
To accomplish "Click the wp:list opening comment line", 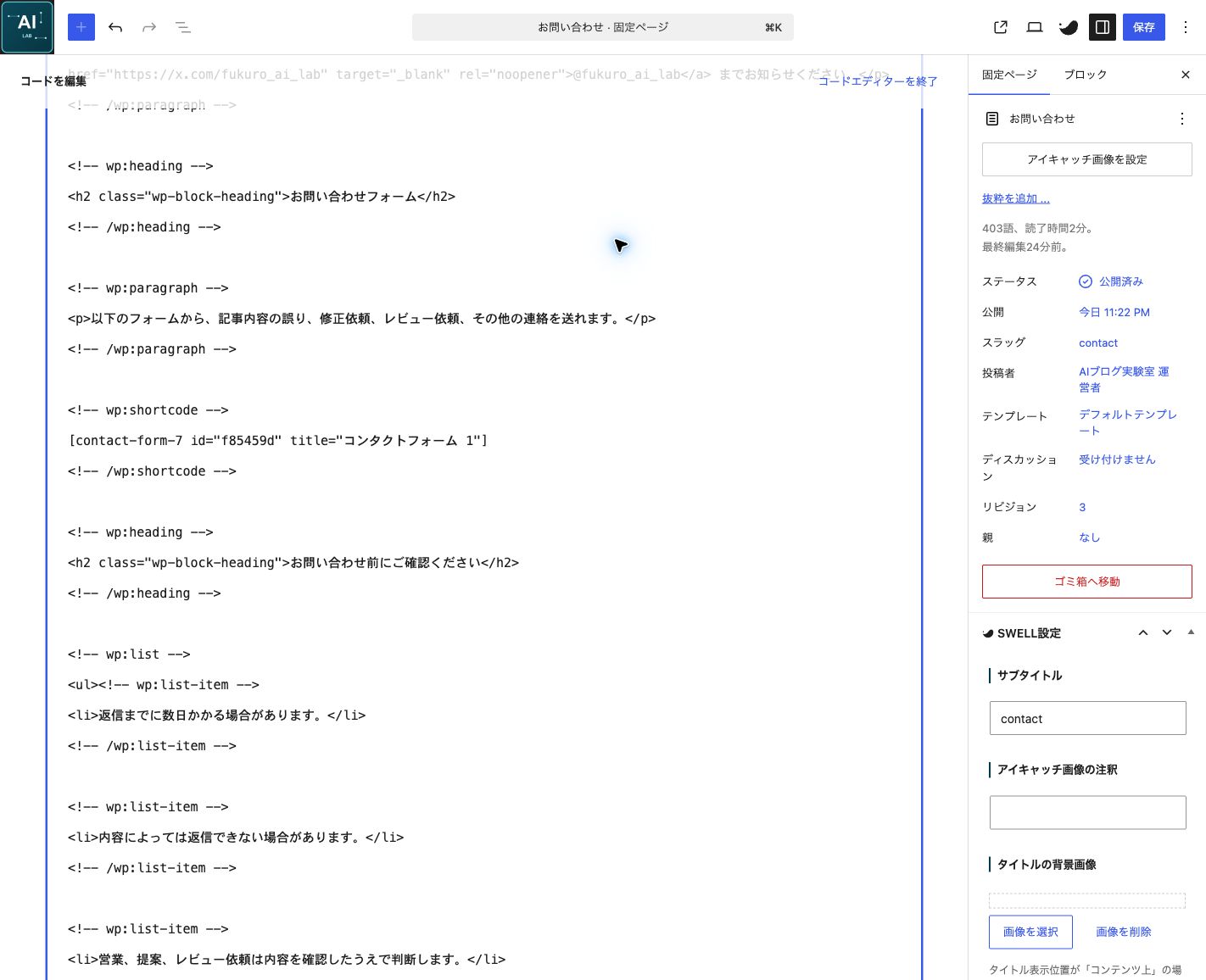I will 129,654.
